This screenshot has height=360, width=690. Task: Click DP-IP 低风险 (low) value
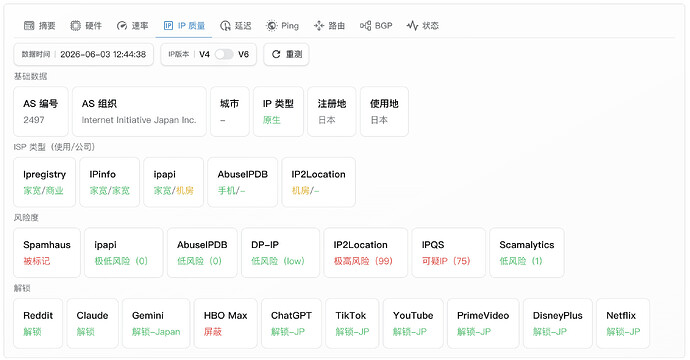(x=278, y=261)
